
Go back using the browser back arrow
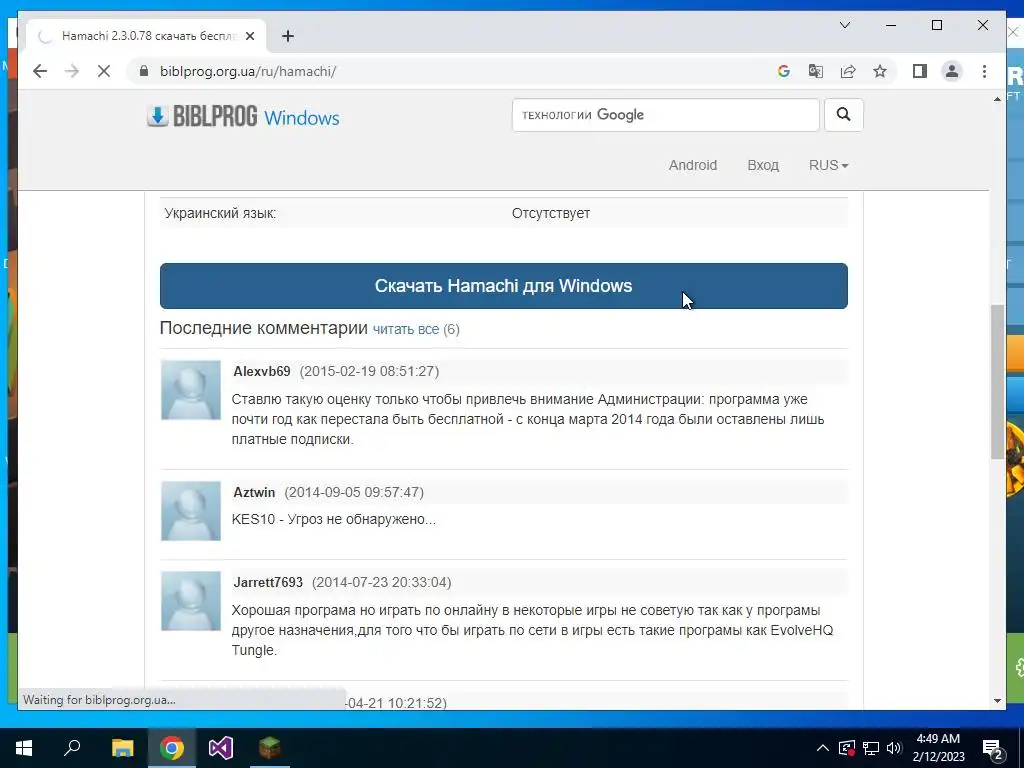tap(40, 71)
